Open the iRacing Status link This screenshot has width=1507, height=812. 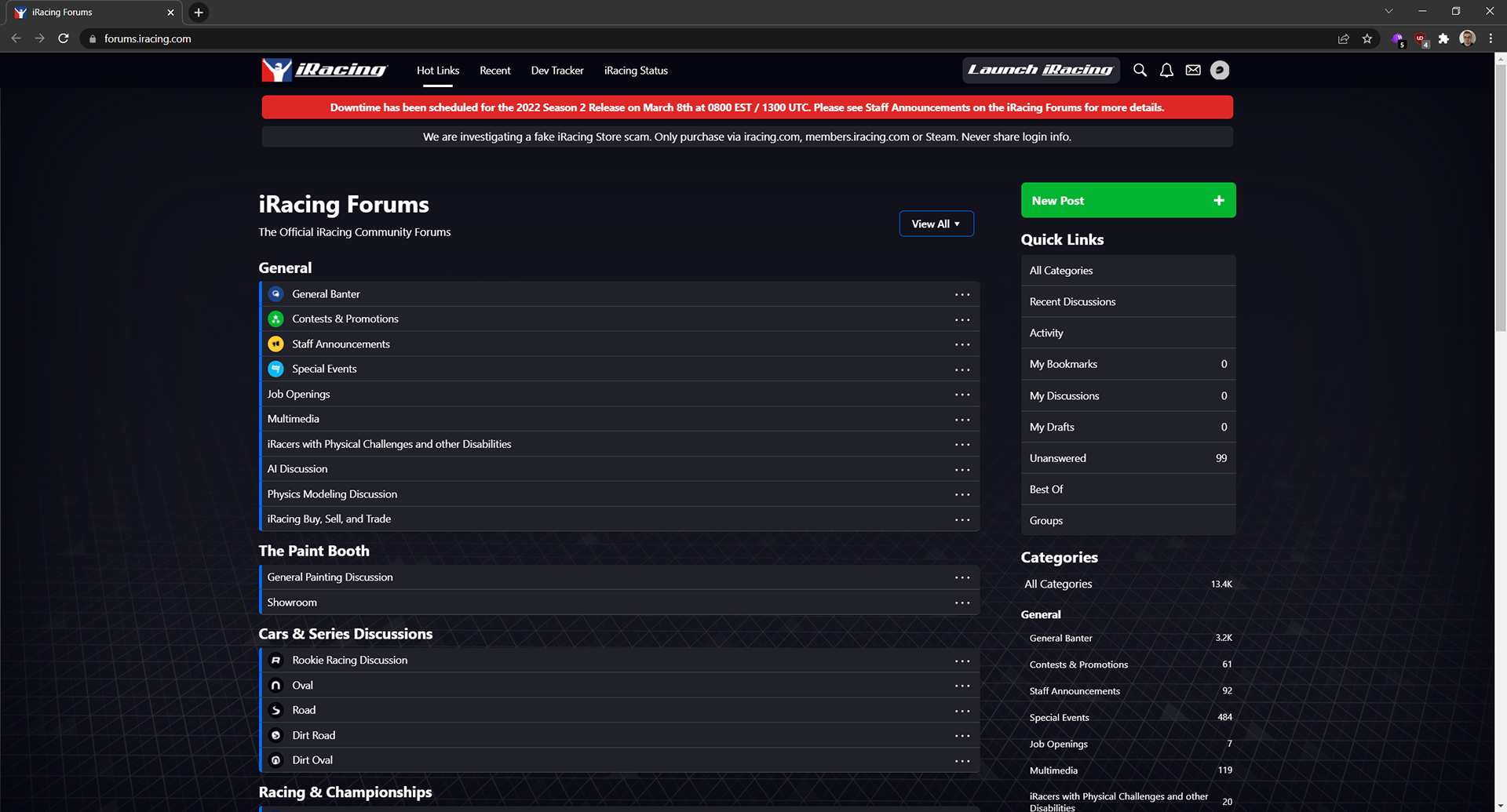[x=636, y=71]
